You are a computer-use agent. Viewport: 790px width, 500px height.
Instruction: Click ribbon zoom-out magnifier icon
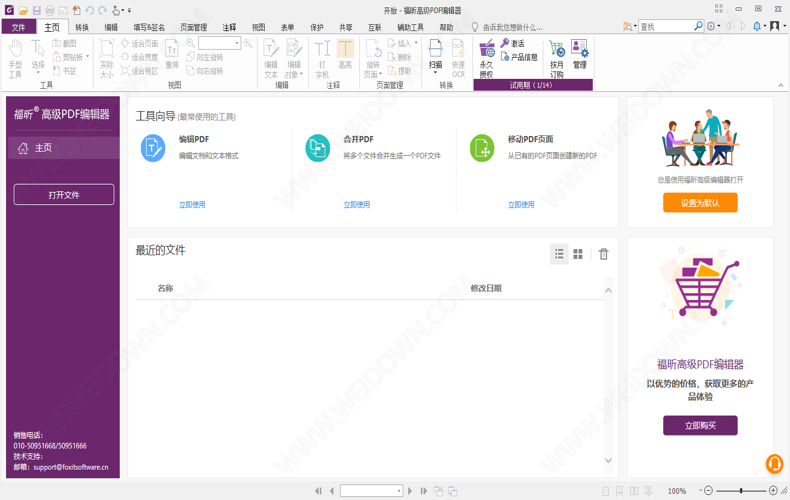tap(190, 43)
